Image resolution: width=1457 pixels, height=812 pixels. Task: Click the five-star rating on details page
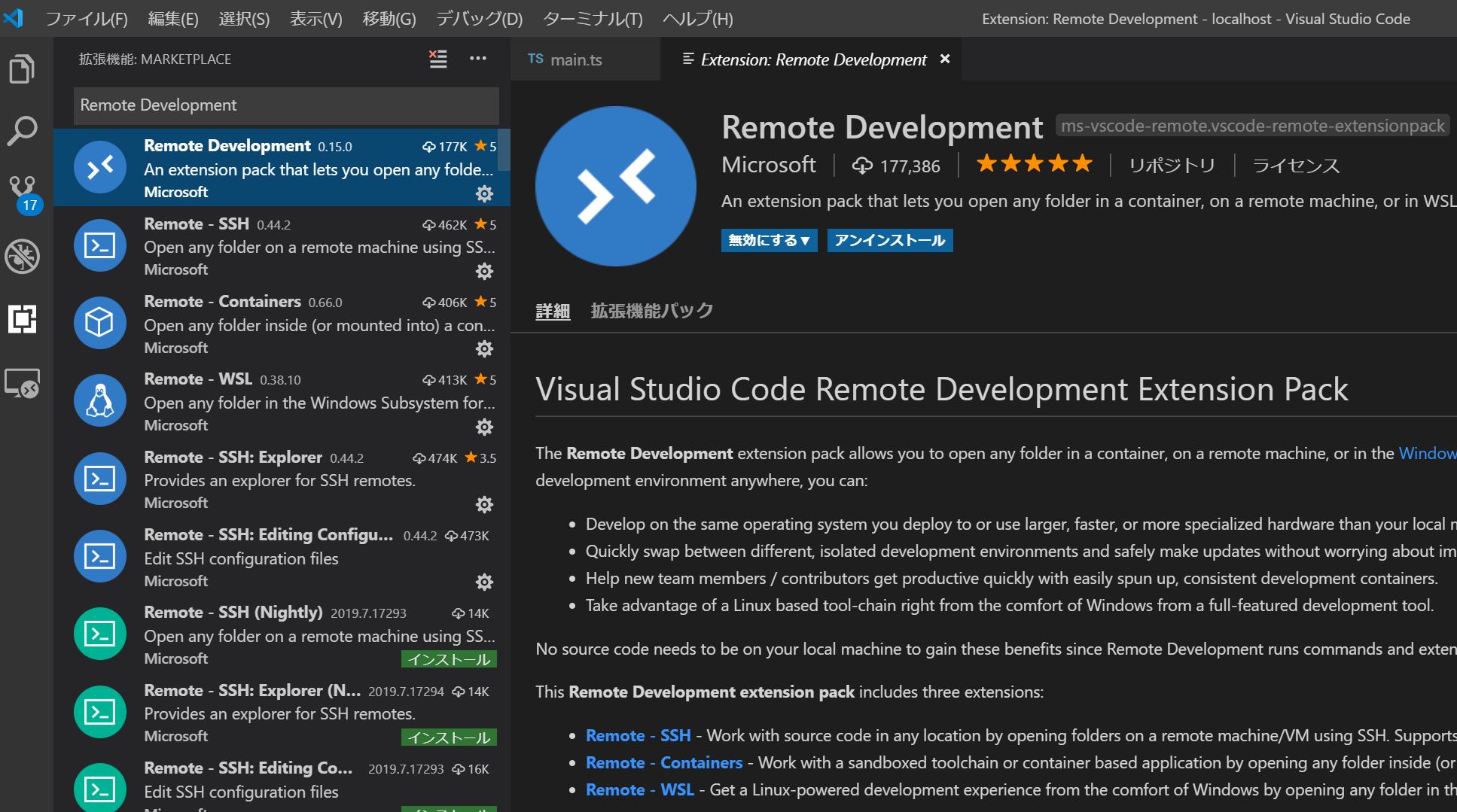pyautogui.click(x=1034, y=163)
